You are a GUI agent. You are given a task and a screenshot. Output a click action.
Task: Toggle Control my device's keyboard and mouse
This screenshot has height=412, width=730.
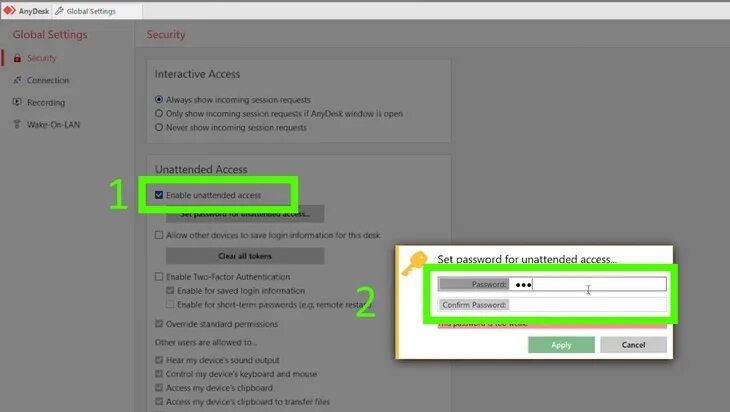tap(159, 374)
